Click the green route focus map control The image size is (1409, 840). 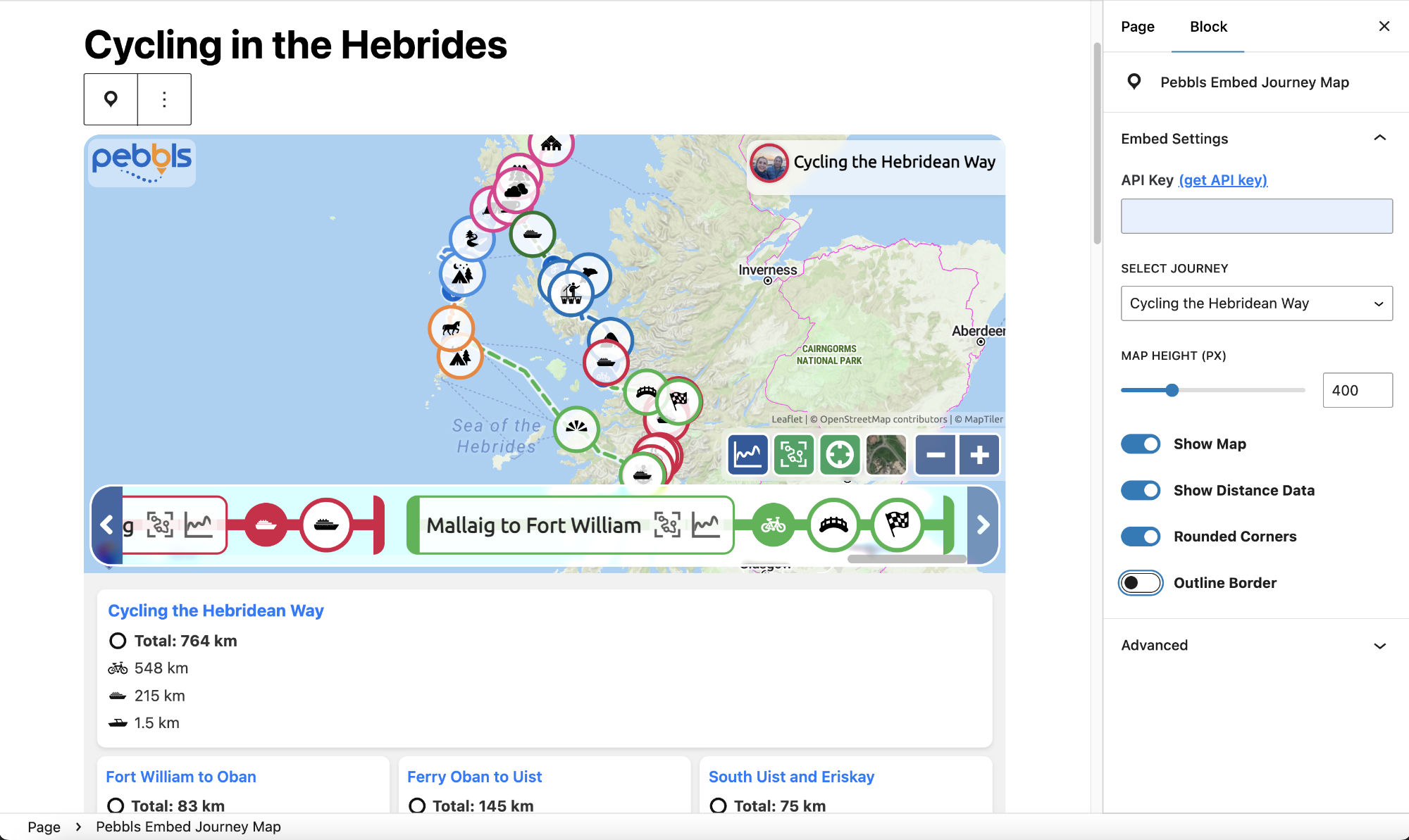(x=793, y=455)
